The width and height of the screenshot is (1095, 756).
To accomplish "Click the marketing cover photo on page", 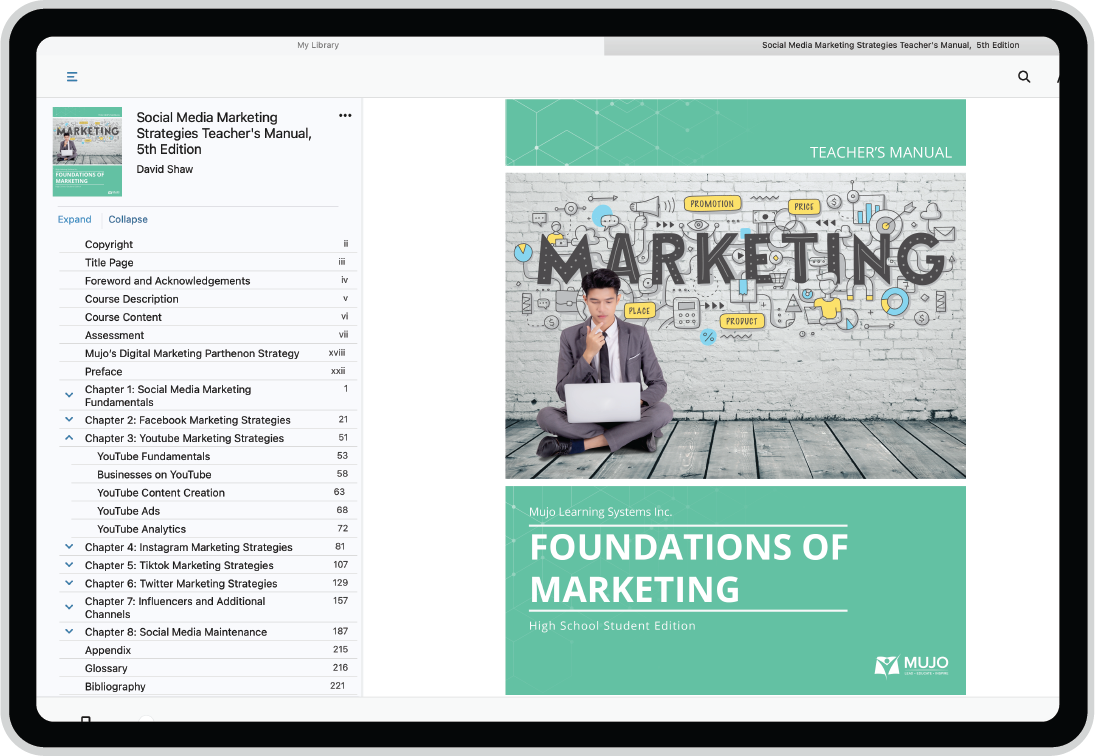I will [x=735, y=326].
